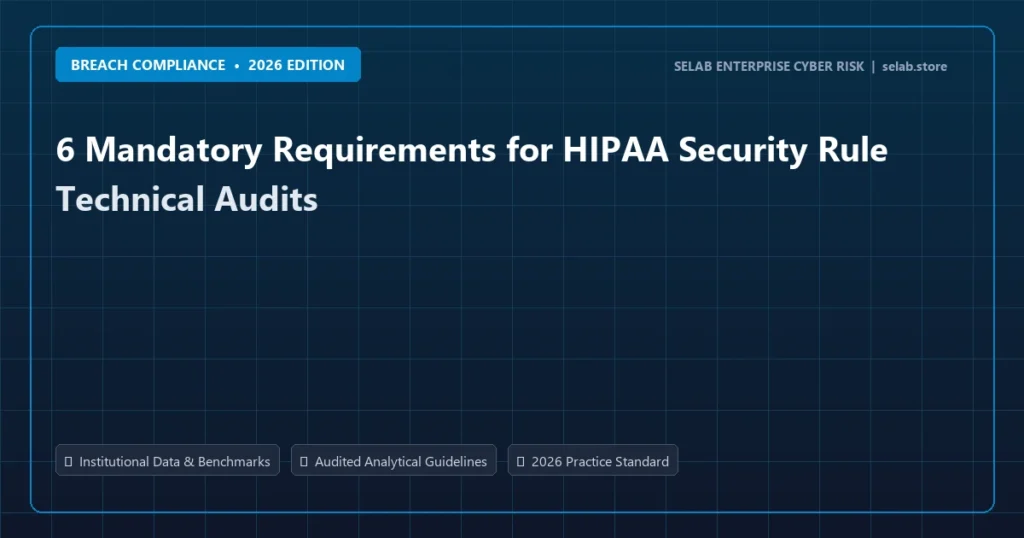Screen dimensions: 1024x538
Task: Click the Audited Analytical Guidelines tag
Action: pyautogui.click(x=394, y=460)
